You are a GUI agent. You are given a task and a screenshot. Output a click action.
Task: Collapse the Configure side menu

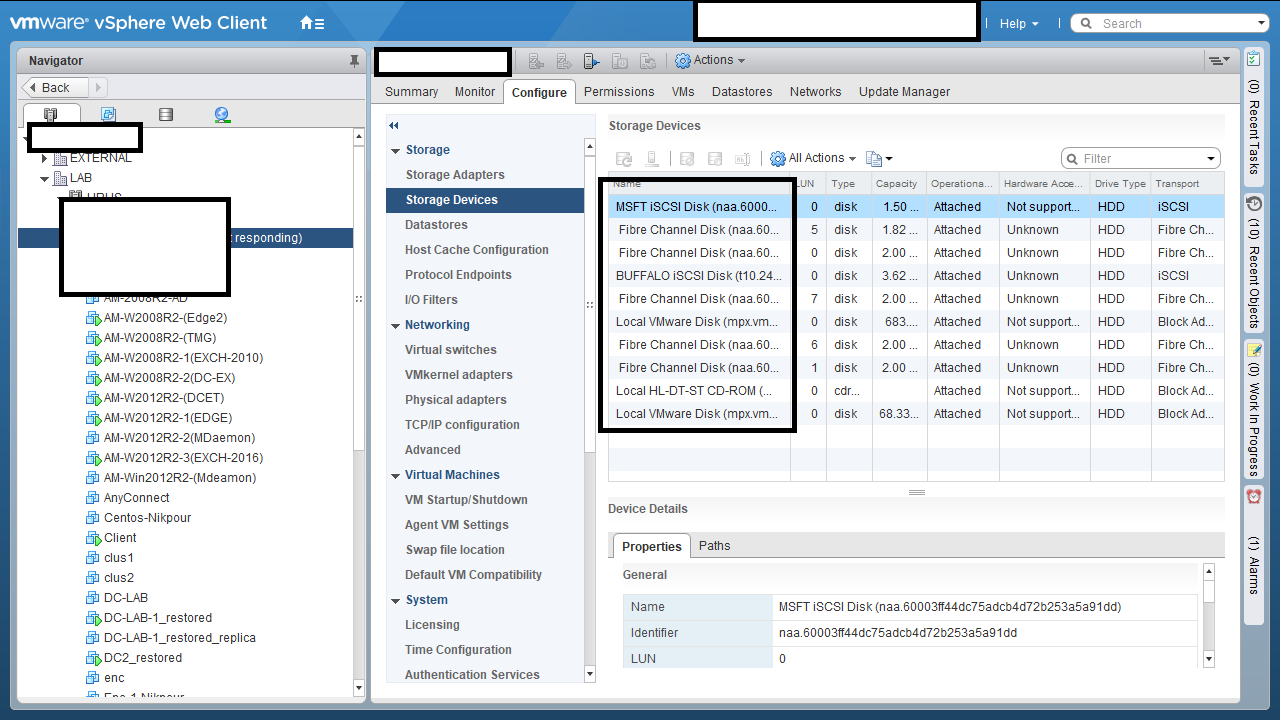pos(394,126)
